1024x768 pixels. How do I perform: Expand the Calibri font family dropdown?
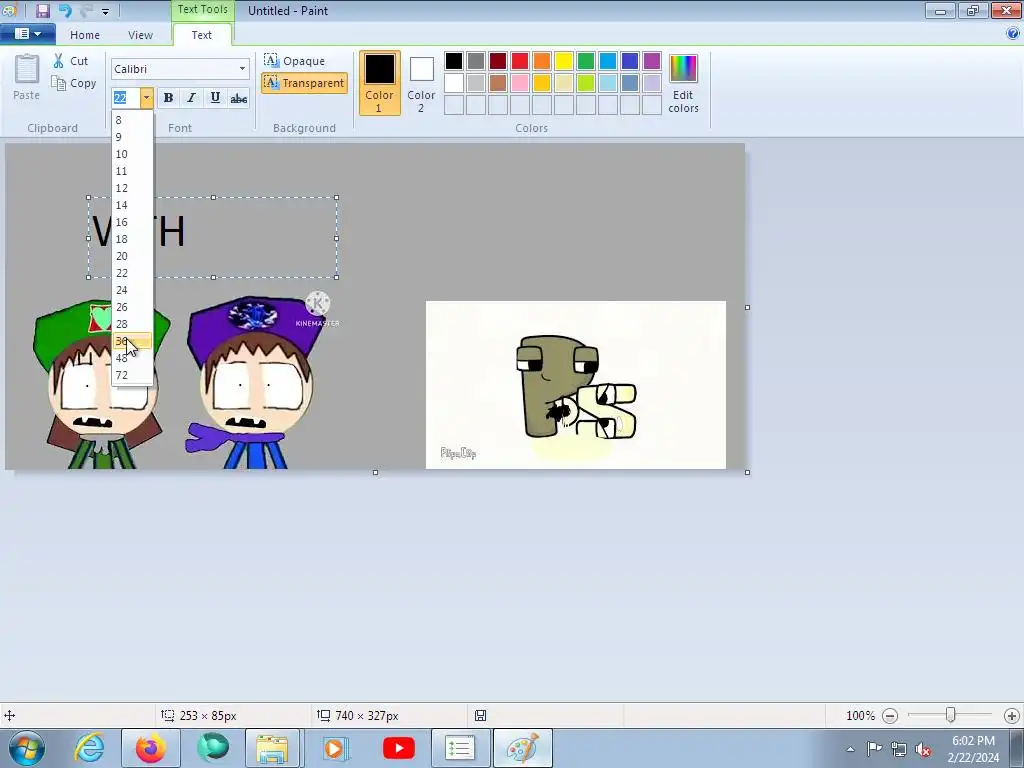[x=242, y=69]
